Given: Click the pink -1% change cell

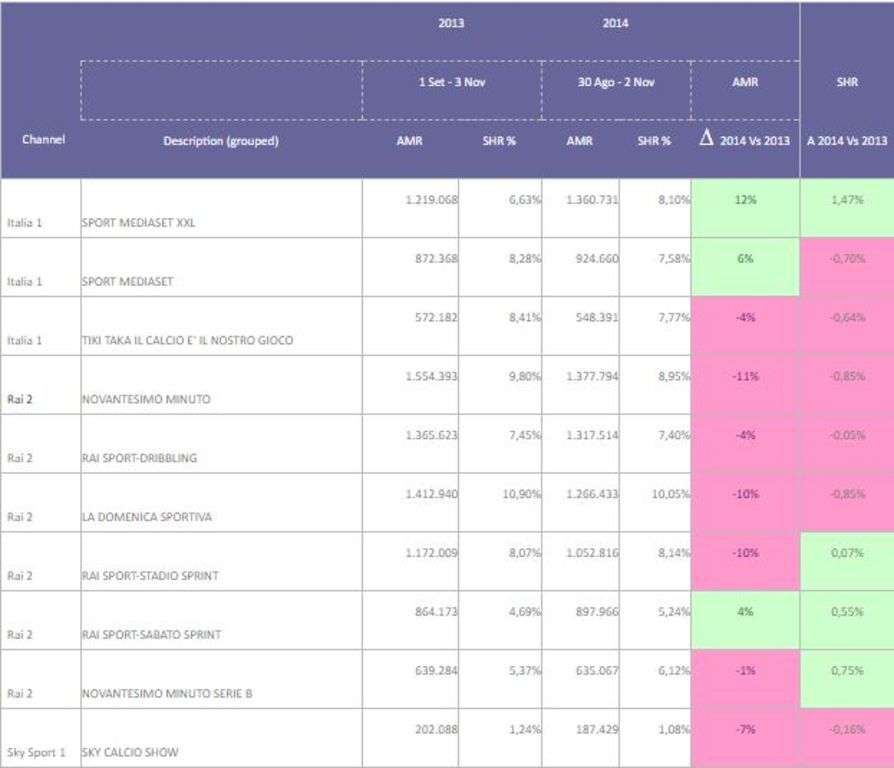Looking at the screenshot, I should [745, 679].
